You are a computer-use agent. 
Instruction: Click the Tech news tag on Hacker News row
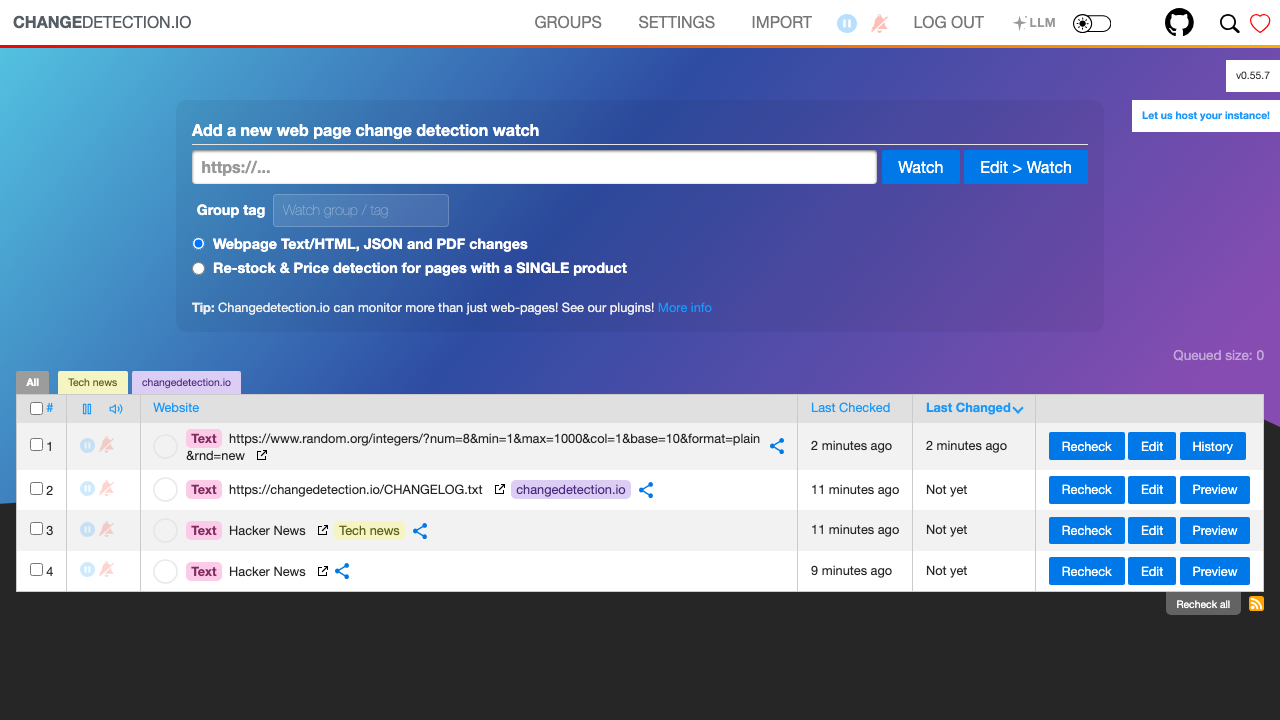(369, 531)
